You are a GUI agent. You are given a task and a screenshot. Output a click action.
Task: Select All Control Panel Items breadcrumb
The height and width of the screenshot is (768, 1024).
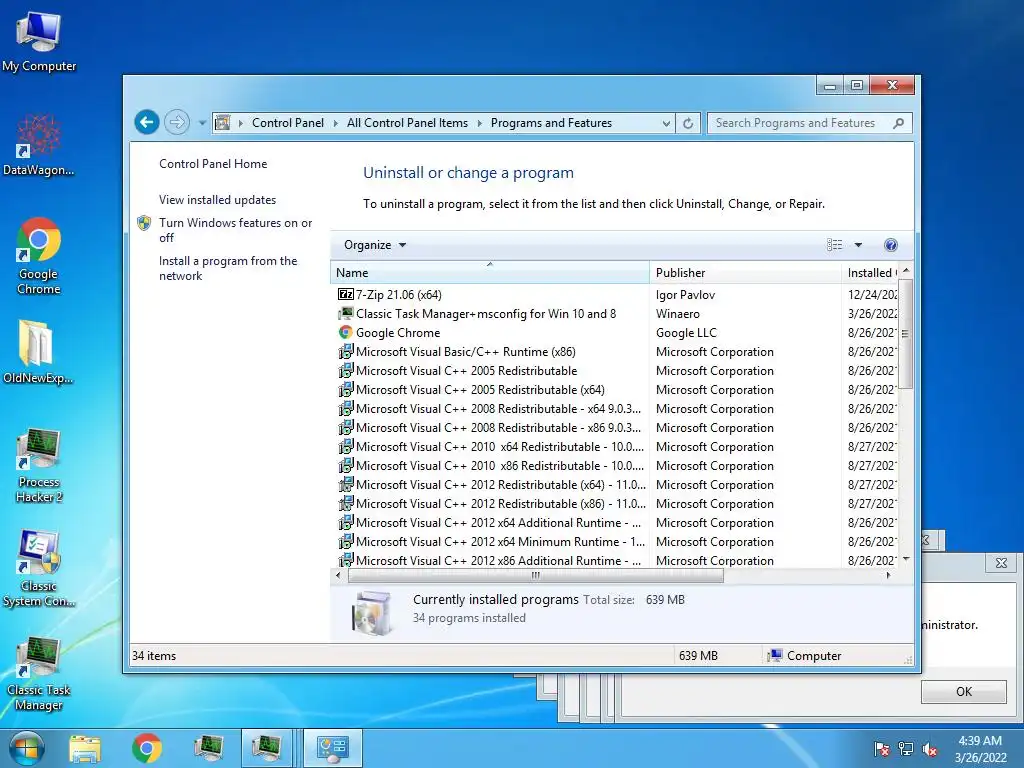click(408, 123)
